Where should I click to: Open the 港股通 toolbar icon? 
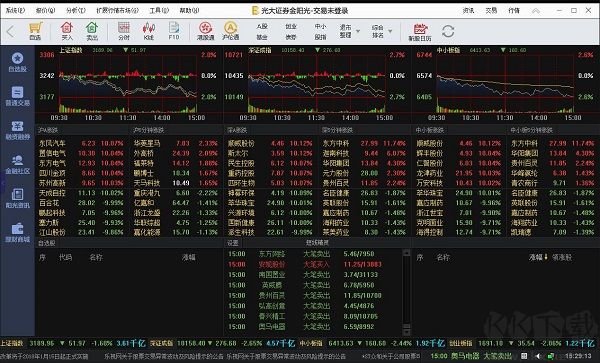point(205,31)
